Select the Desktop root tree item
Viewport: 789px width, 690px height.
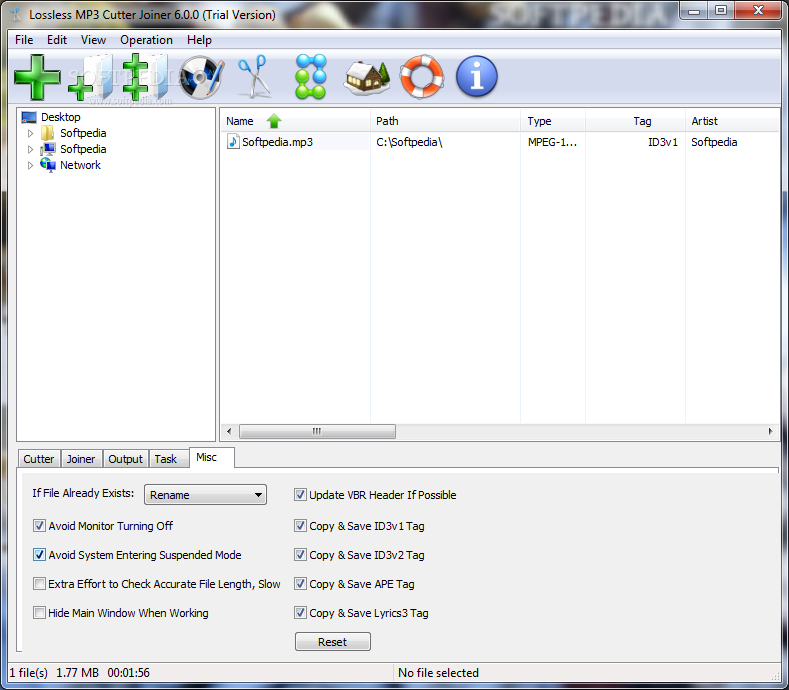point(61,117)
